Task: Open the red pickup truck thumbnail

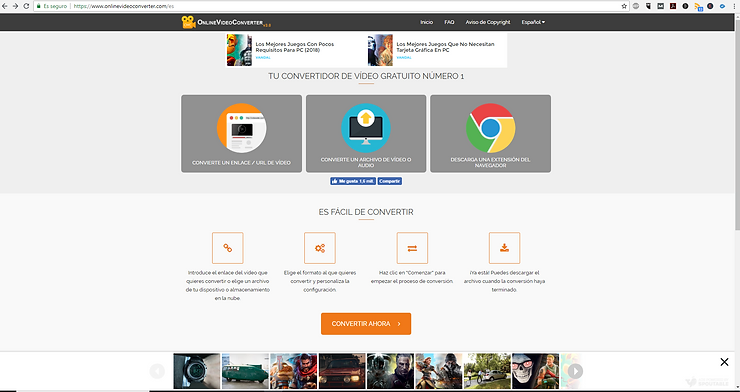Action: pyautogui.click(x=342, y=371)
